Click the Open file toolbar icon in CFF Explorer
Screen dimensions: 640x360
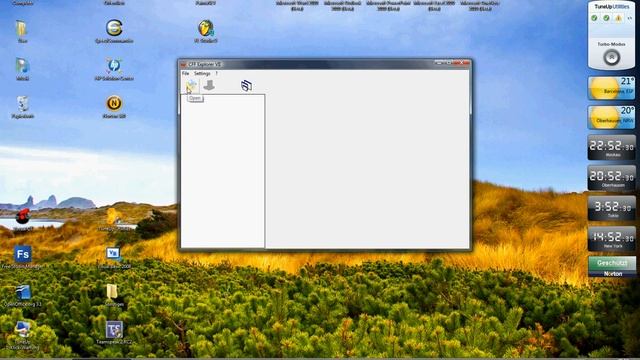(x=191, y=86)
